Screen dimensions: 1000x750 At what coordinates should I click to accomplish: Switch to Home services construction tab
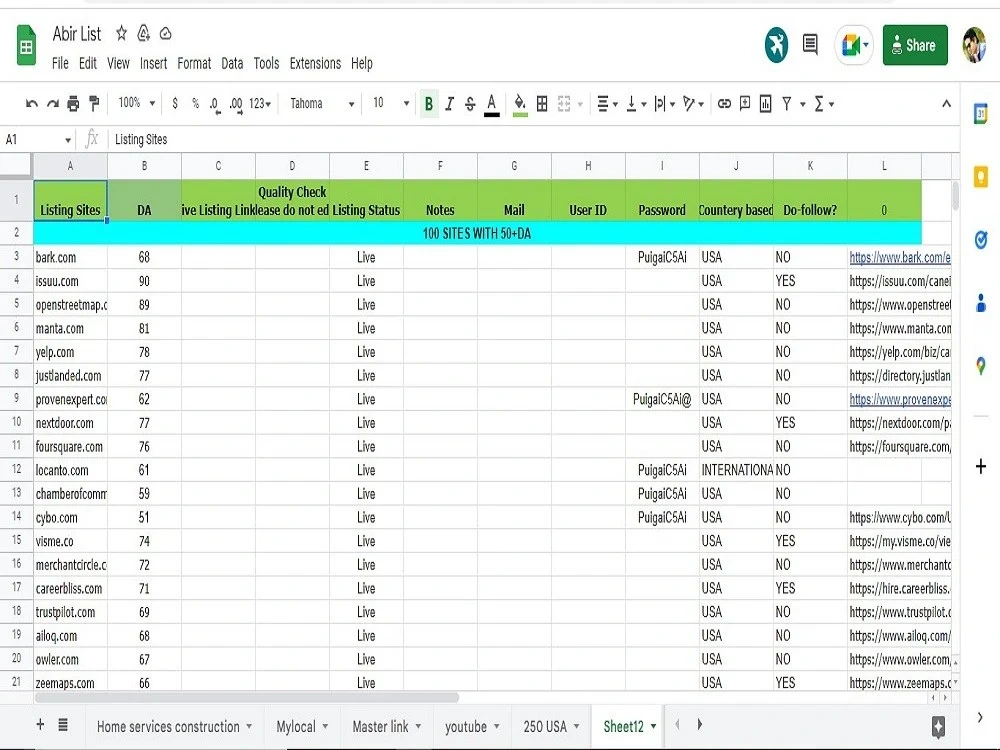pos(174,726)
